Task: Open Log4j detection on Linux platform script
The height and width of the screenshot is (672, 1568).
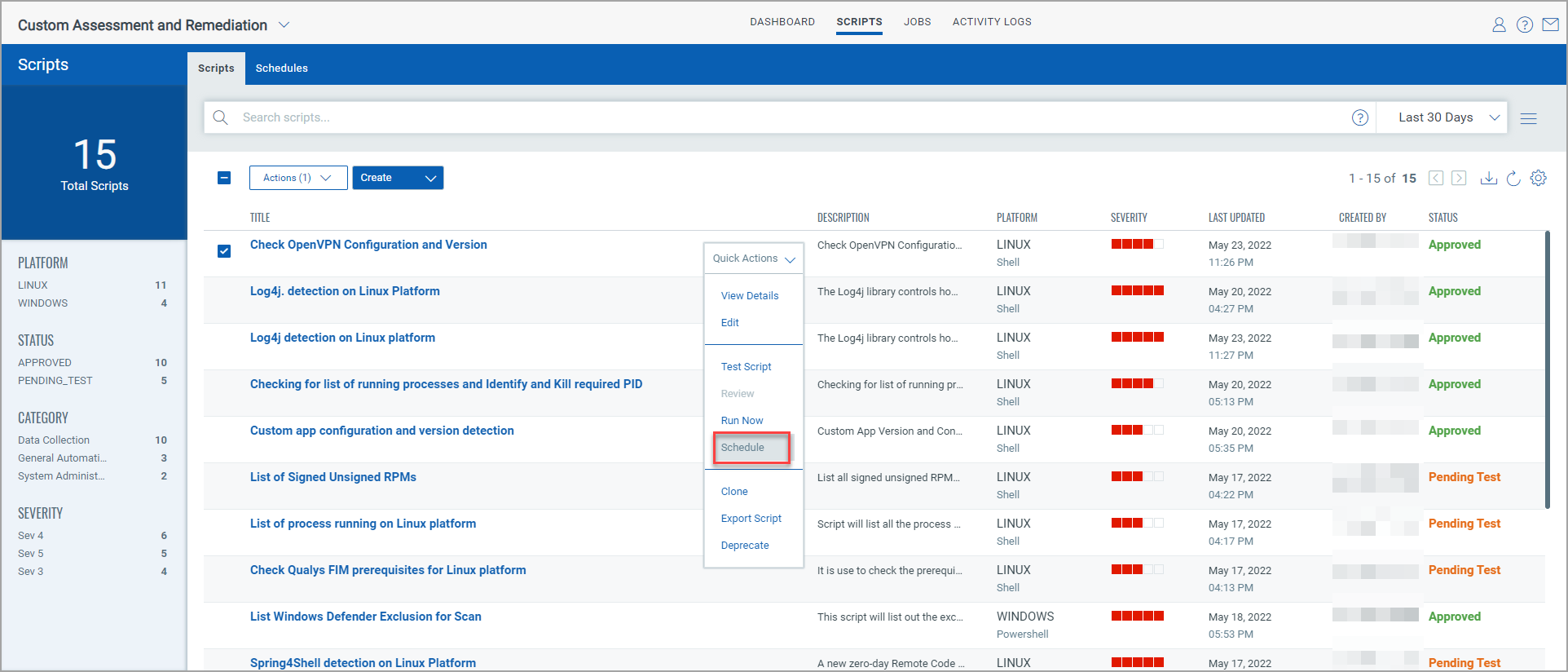Action: [x=342, y=338]
